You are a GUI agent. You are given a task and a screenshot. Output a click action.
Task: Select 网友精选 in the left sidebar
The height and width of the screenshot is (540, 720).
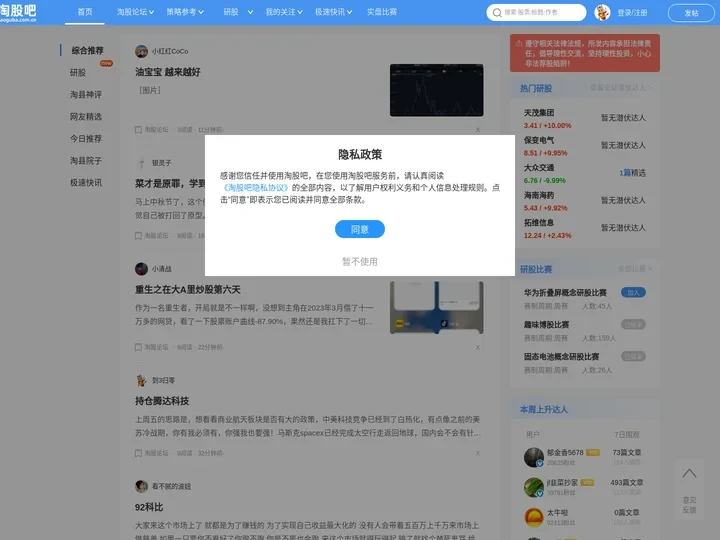[x=86, y=117]
